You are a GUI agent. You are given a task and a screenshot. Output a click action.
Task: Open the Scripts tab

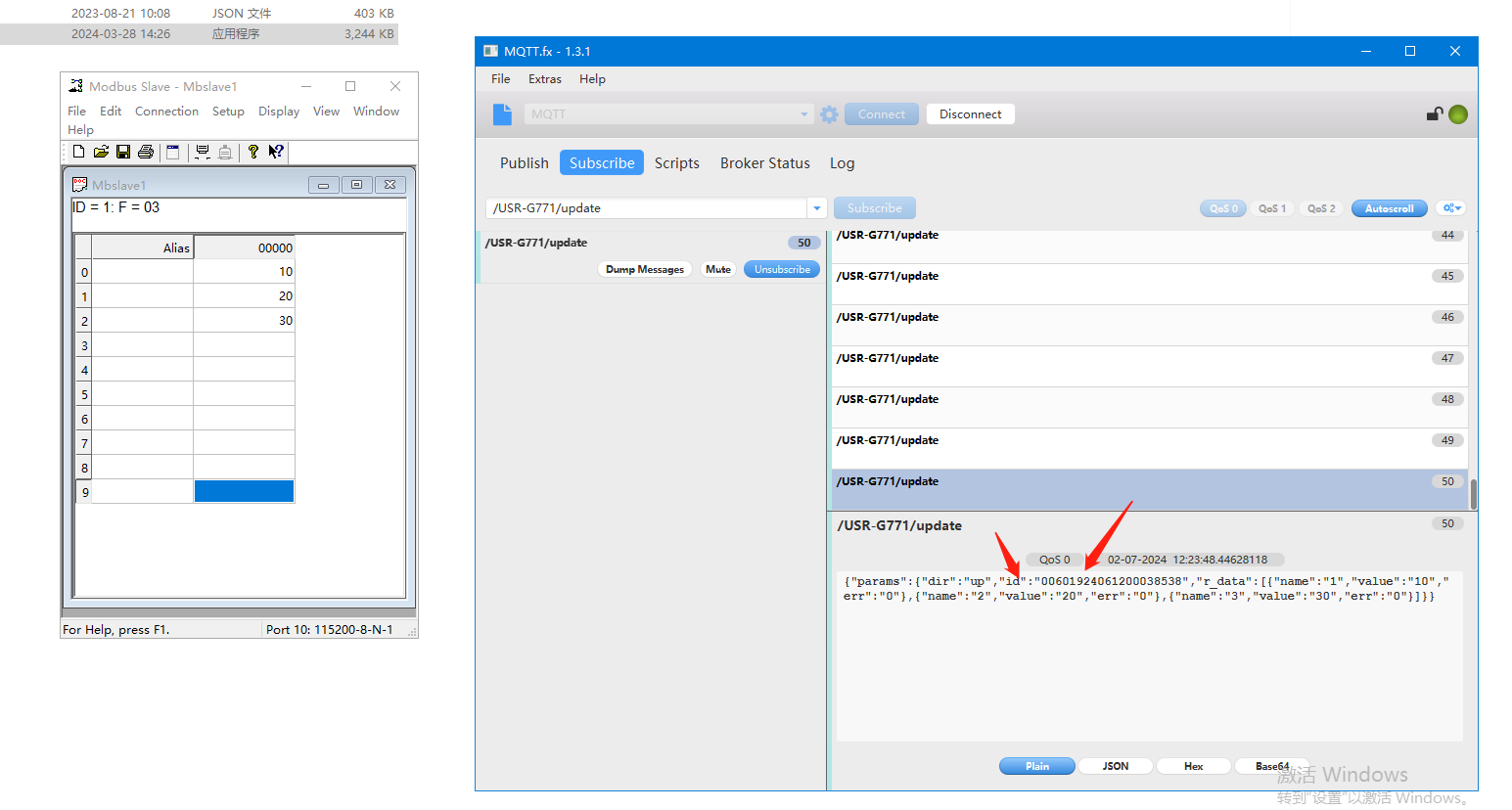tap(677, 163)
